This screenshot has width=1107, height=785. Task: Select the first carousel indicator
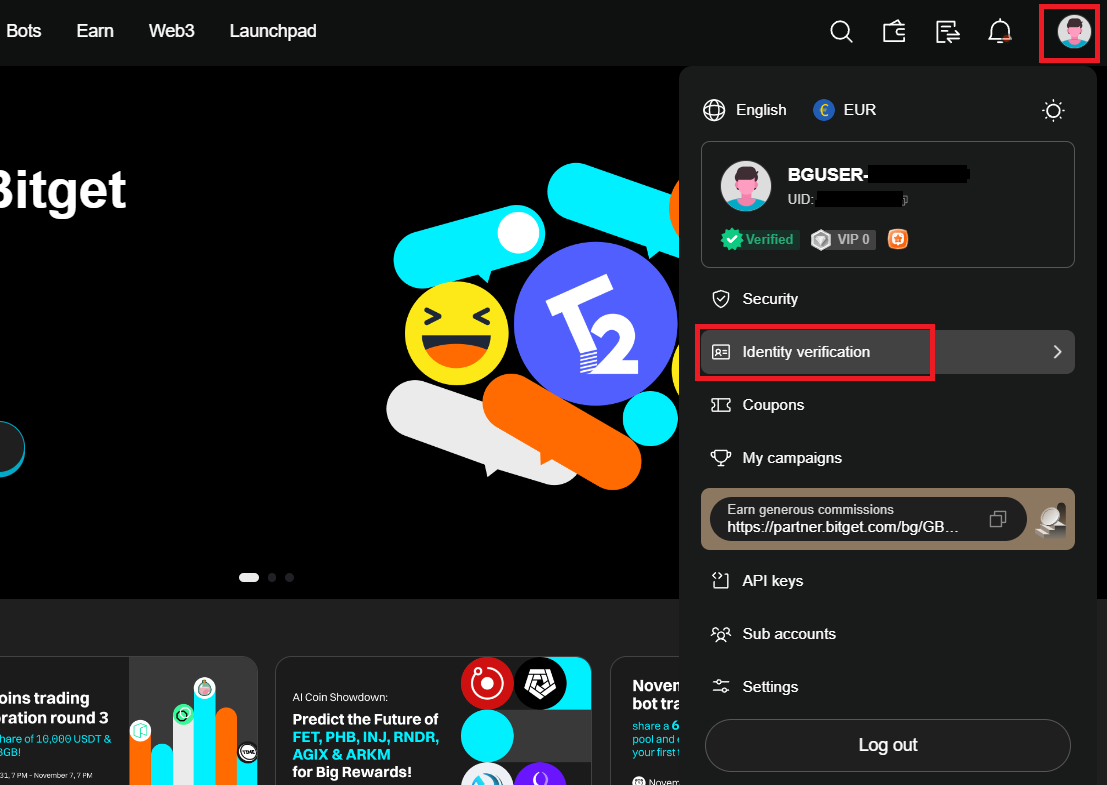point(249,577)
